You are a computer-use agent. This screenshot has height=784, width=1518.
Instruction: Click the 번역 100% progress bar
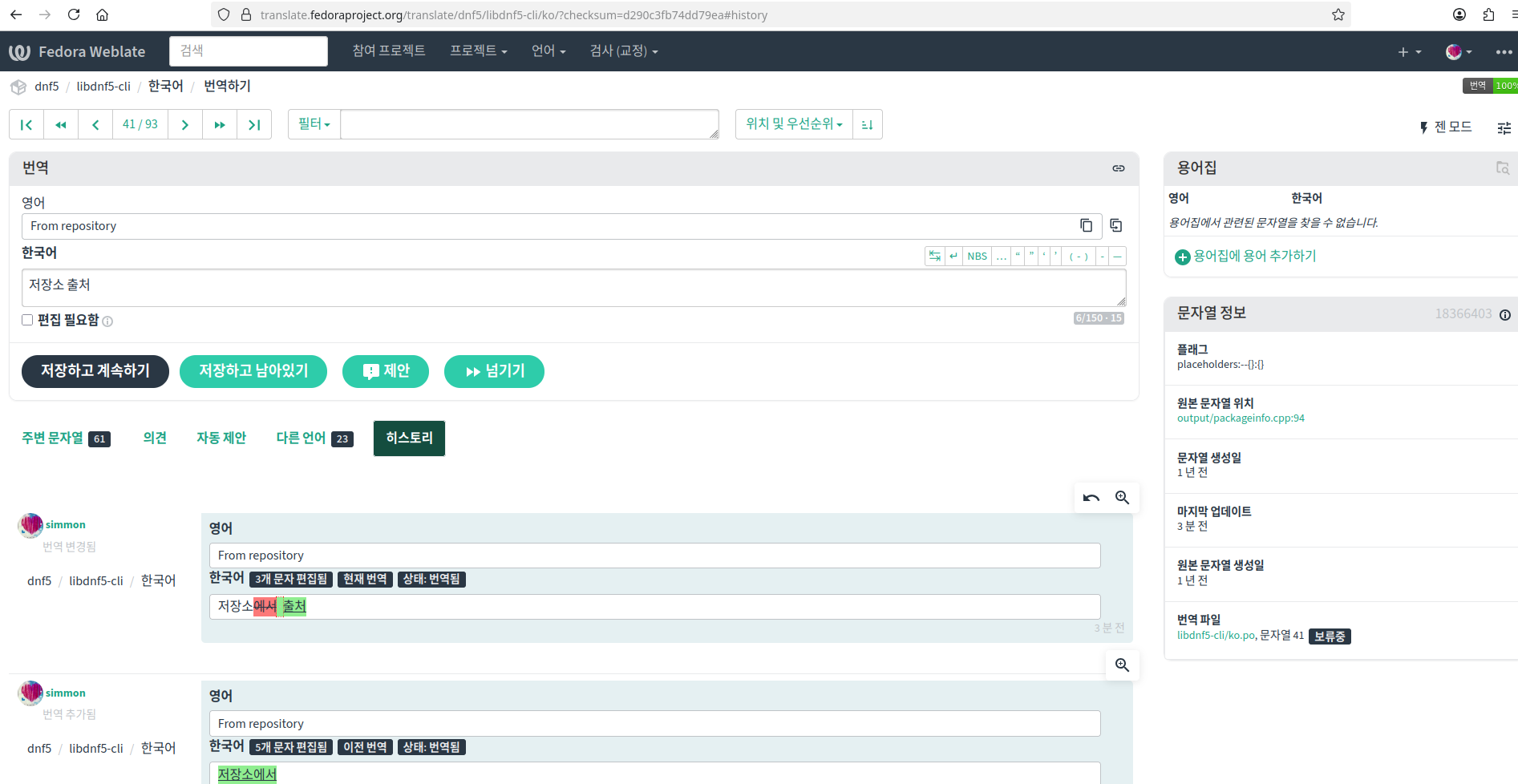pyautogui.click(x=1491, y=86)
